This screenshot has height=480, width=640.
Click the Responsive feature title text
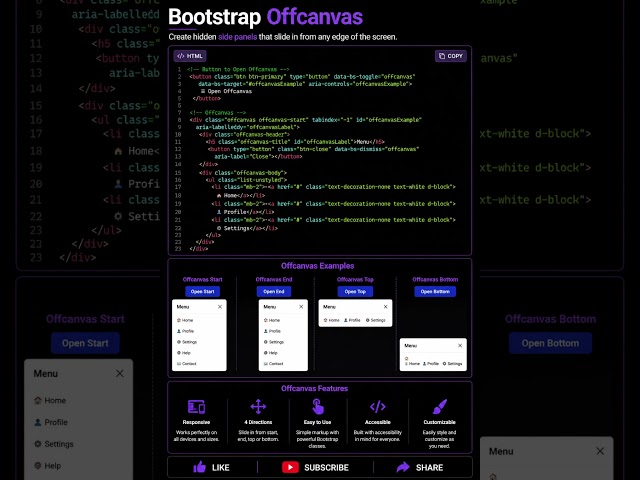[x=196, y=422]
